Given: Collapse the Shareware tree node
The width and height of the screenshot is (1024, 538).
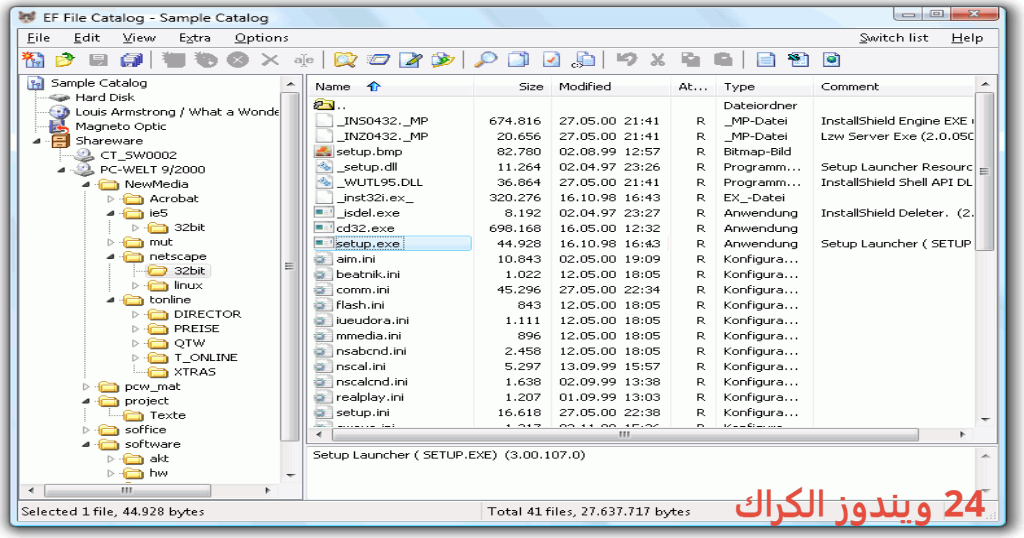Looking at the screenshot, I should tap(37, 140).
